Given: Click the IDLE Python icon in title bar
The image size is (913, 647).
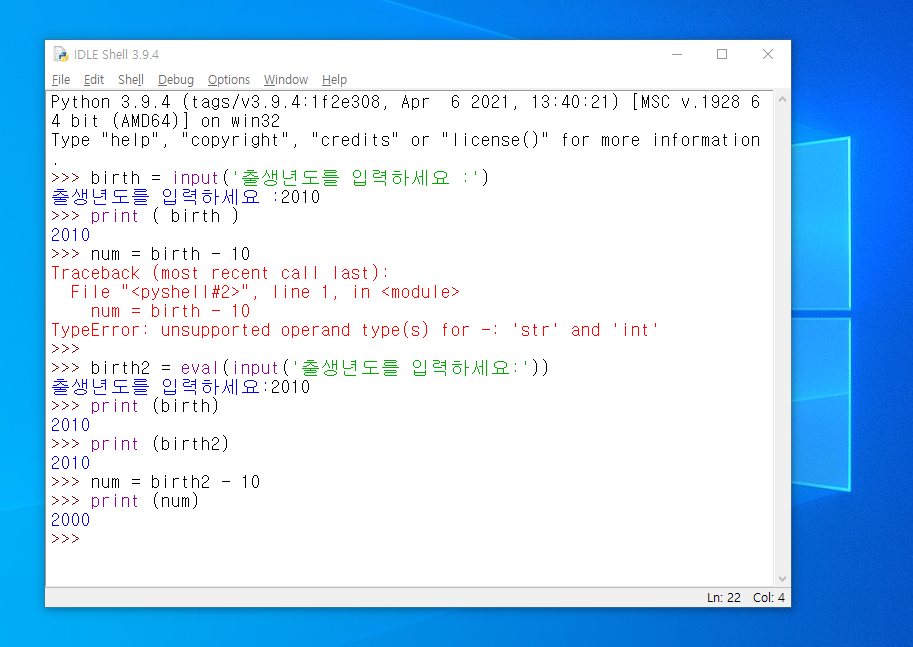Looking at the screenshot, I should 61,54.
